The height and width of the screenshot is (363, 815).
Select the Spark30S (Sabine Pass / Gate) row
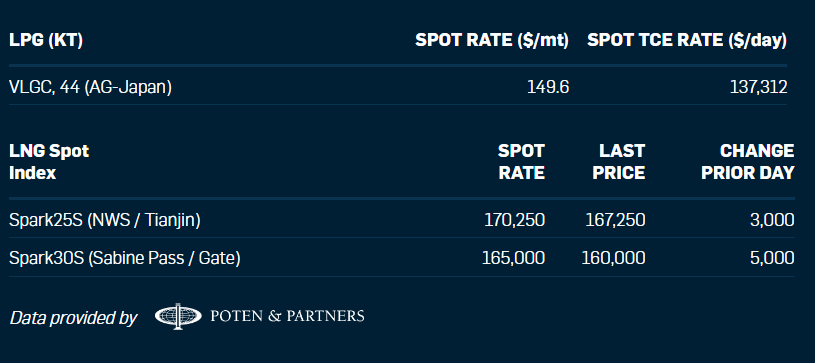(402, 257)
